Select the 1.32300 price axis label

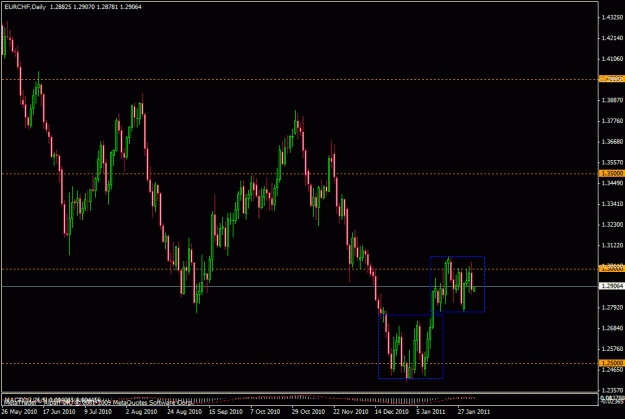tap(612, 225)
